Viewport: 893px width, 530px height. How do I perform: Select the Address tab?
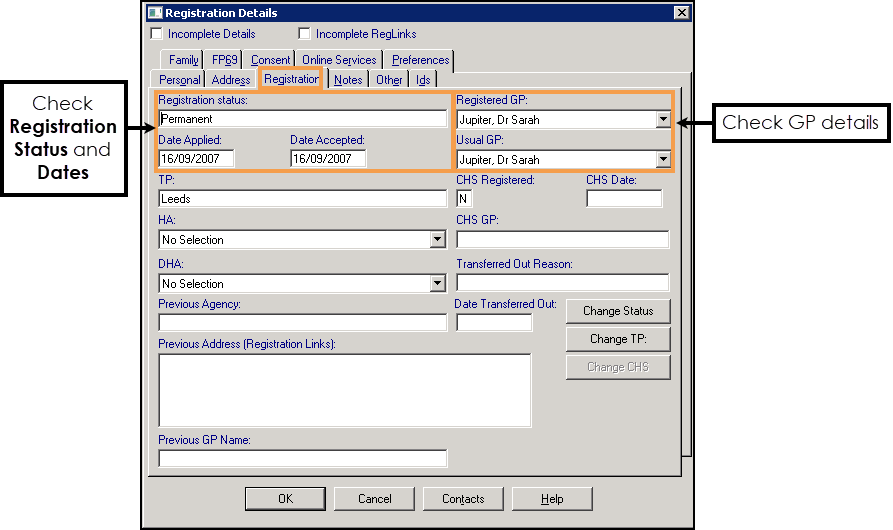coord(231,80)
